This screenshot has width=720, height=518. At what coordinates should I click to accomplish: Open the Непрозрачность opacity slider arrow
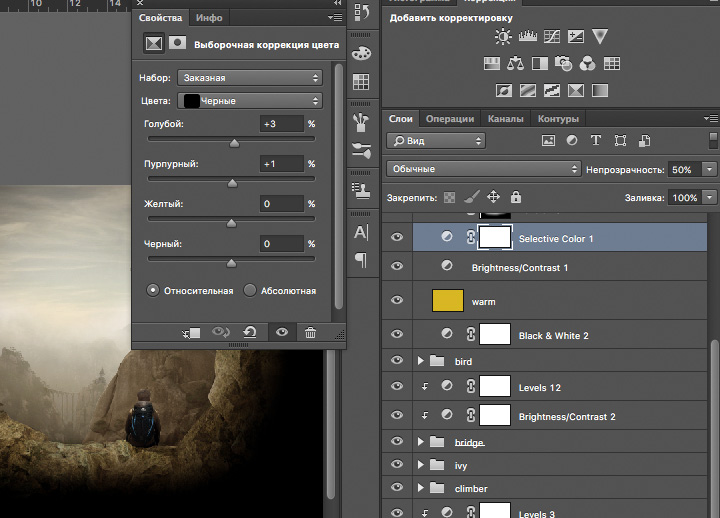pyautogui.click(x=709, y=169)
